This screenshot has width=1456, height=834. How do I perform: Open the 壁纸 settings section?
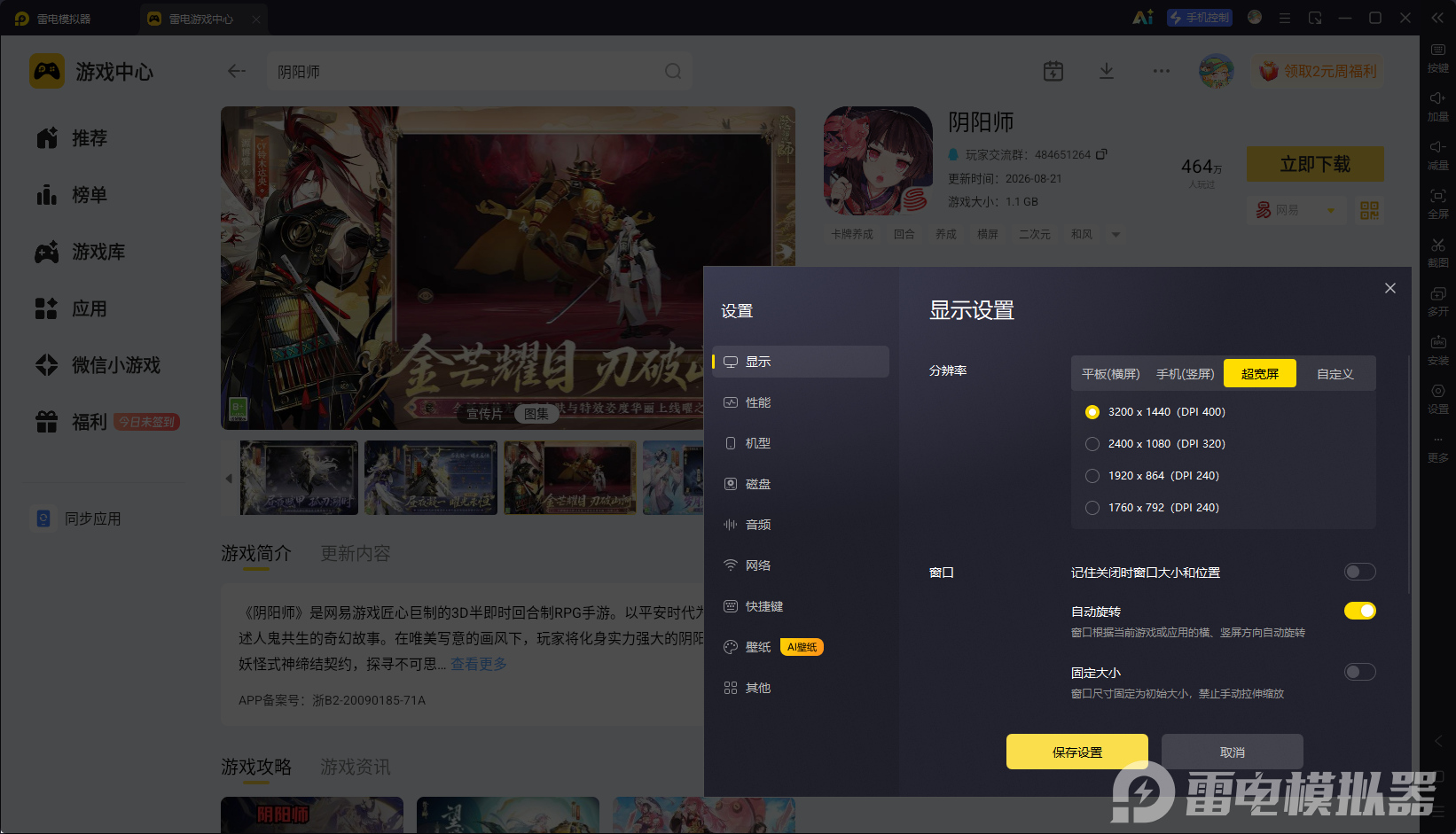[x=801, y=647]
